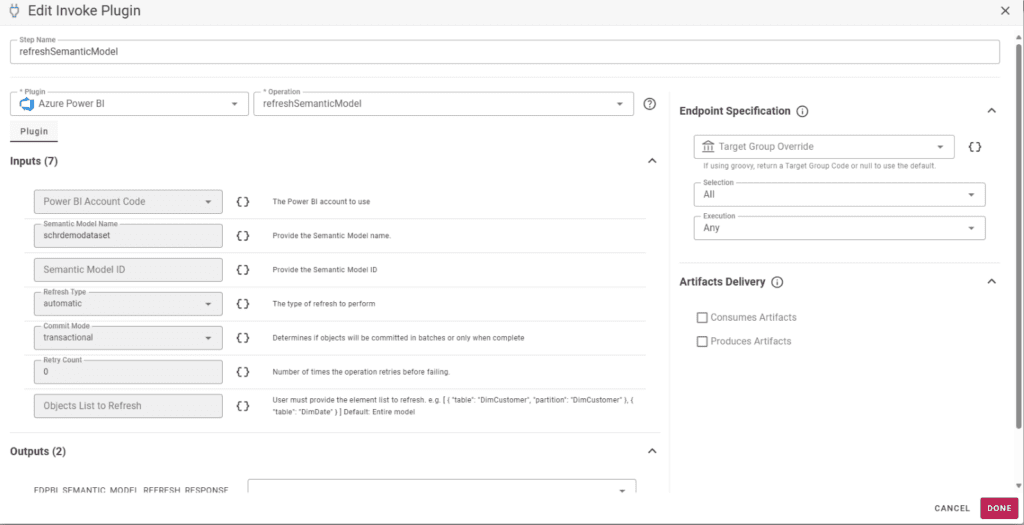The image size is (1024, 525).
Task: Open groovy editor for Semantic Model ID
Action: coord(243,270)
